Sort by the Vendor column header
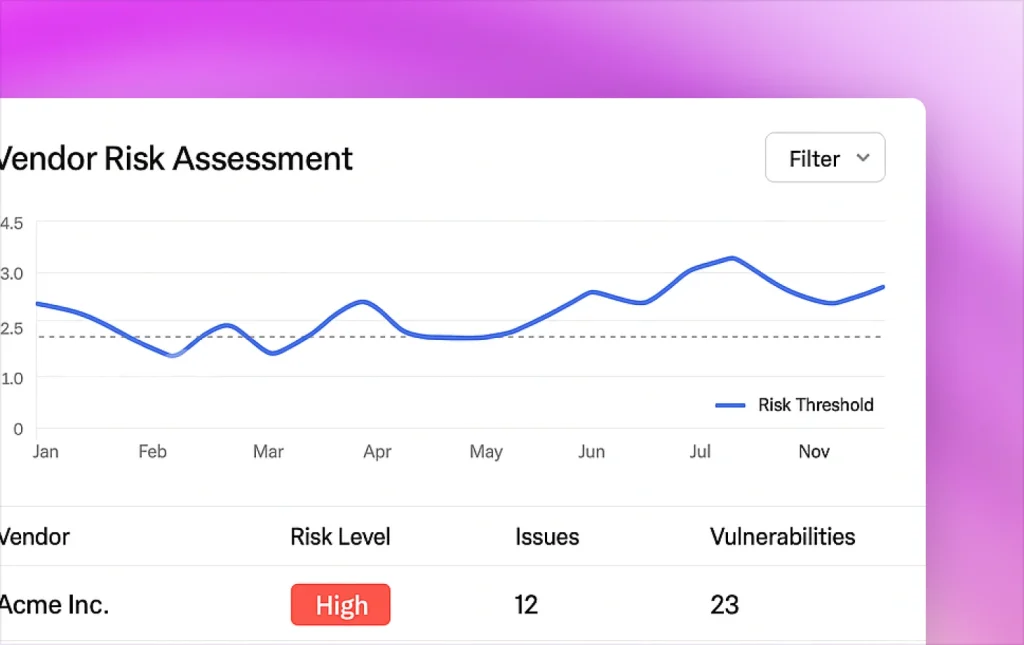Image resolution: width=1024 pixels, height=645 pixels. tap(35, 536)
